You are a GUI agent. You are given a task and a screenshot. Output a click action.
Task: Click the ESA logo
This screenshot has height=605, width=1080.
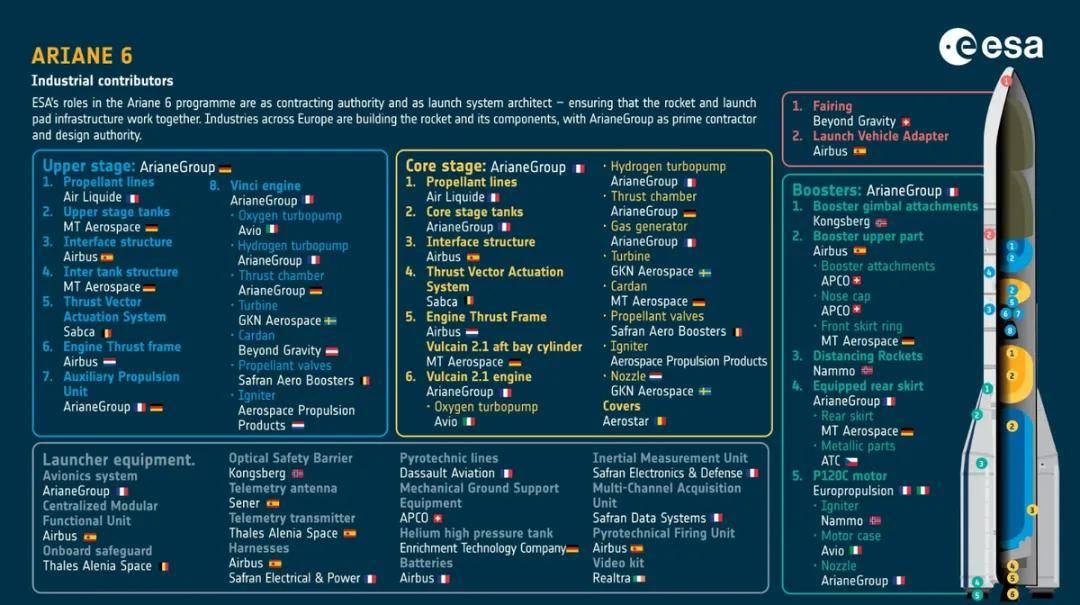click(991, 47)
